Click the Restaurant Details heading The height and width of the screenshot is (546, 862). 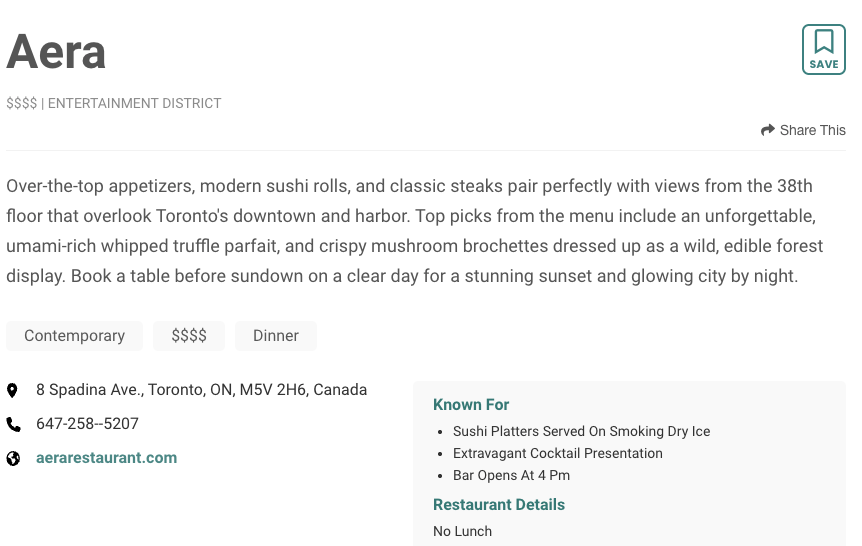499,505
